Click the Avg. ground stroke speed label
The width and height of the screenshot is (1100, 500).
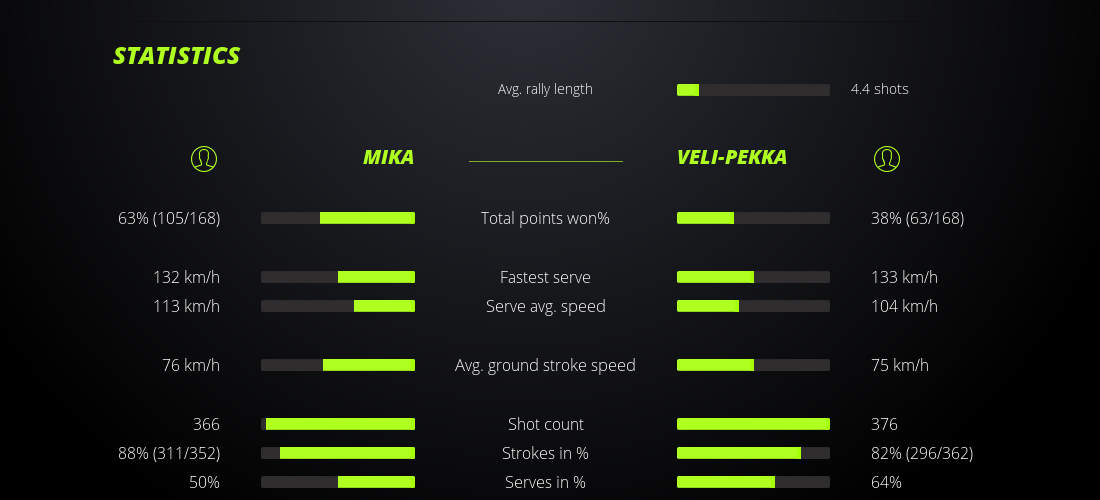(x=545, y=365)
